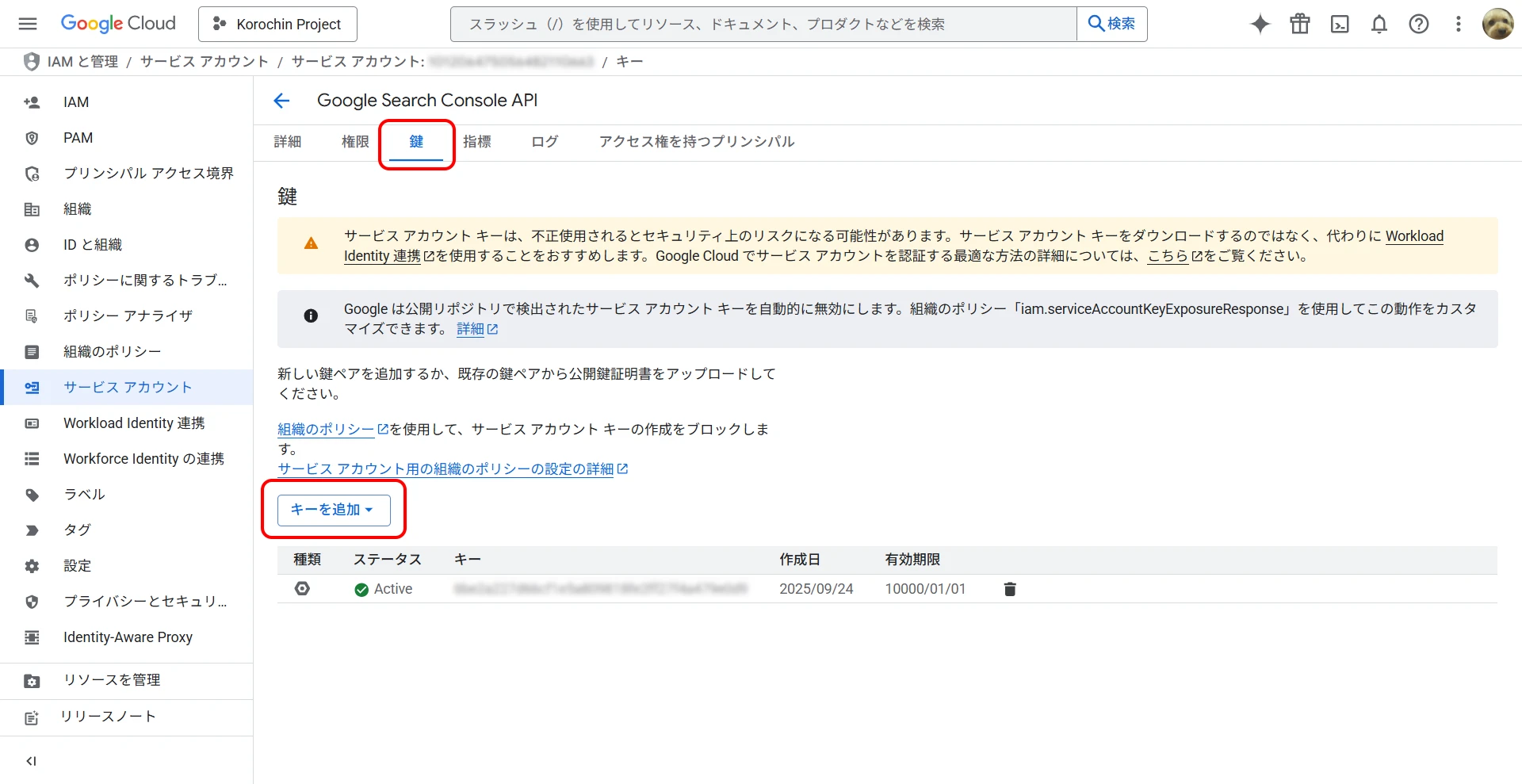Screen dimensions: 1522x784
Task: Switch to the 権限 tab
Action: point(355,142)
